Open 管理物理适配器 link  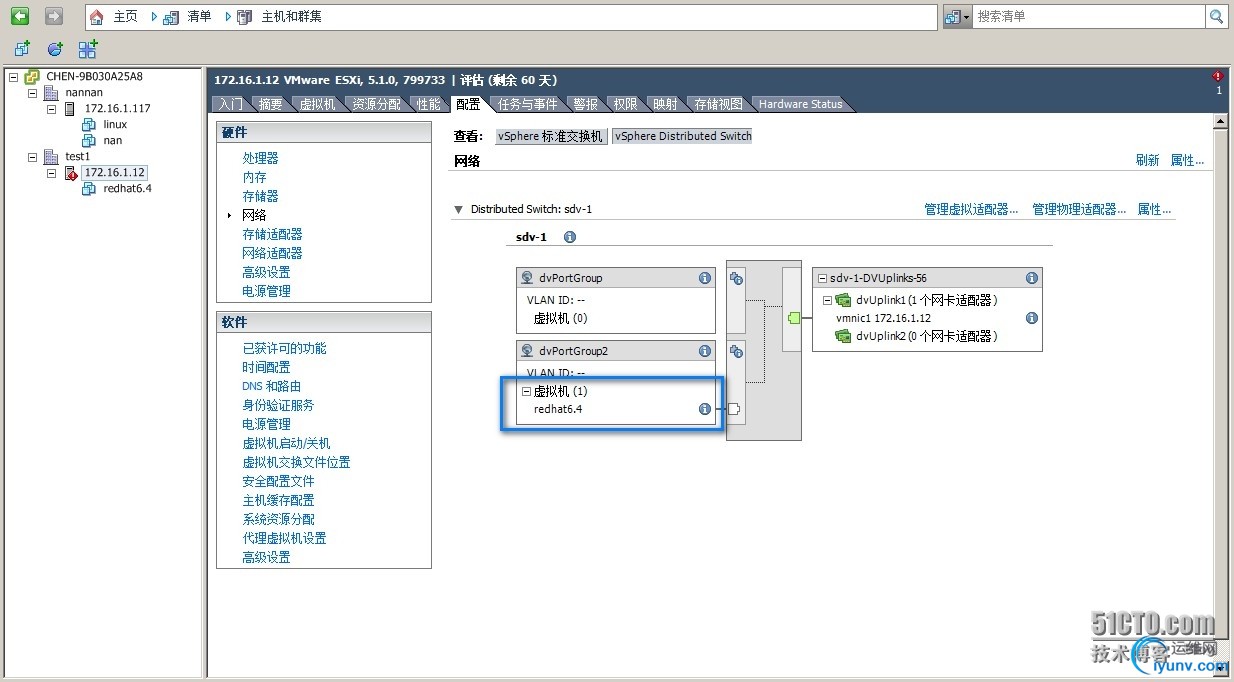pyautogui.click(x=1079, y=209)
